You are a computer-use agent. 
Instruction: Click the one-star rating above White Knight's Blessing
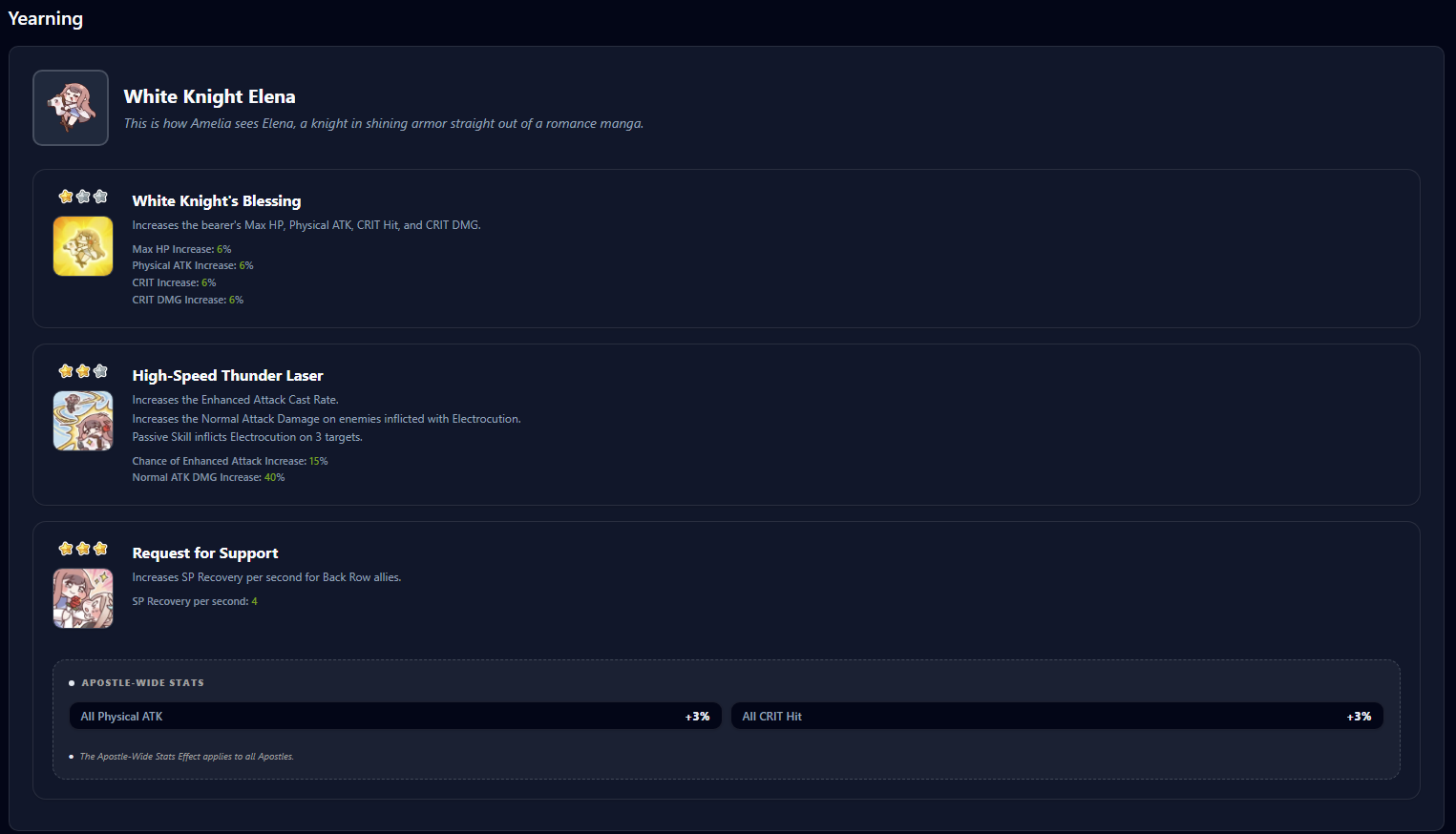tap(83, 197)
